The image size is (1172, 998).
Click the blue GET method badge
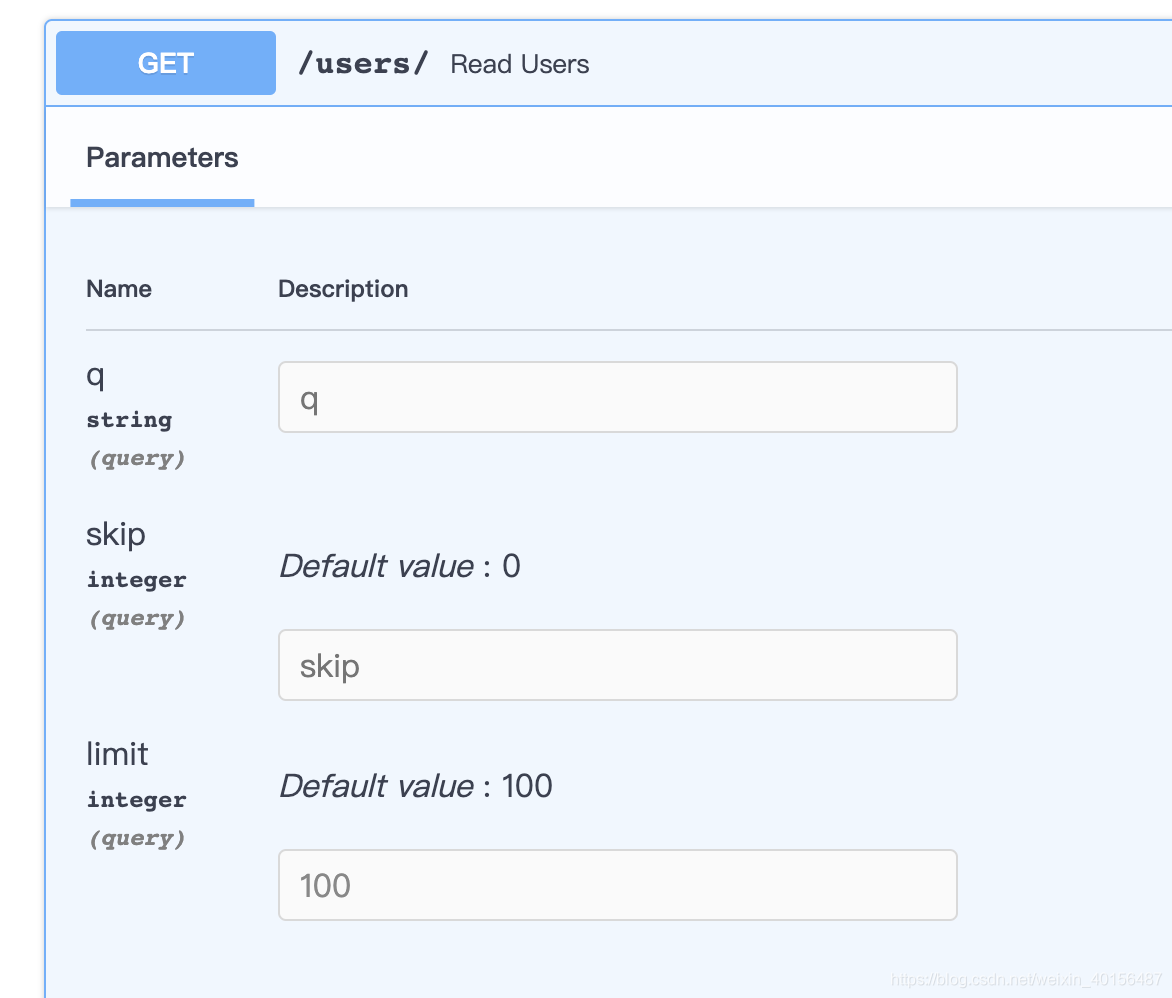(x=166, y=63)
